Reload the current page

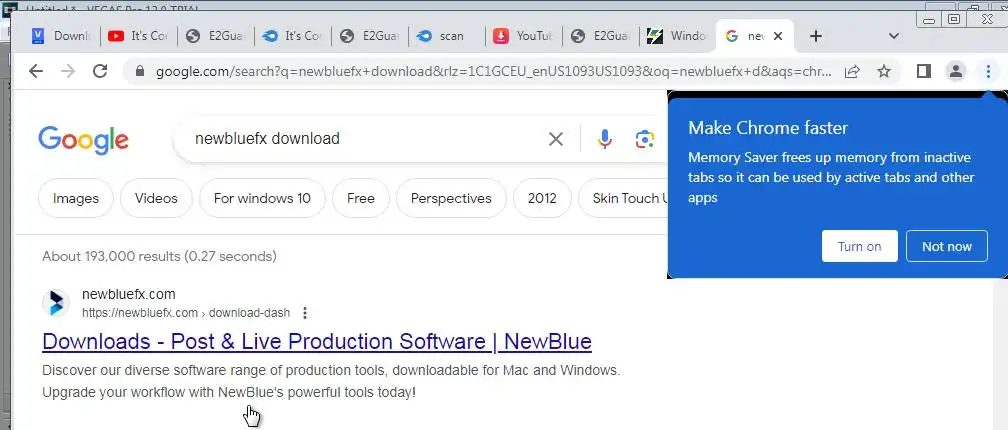click(100, 71)
